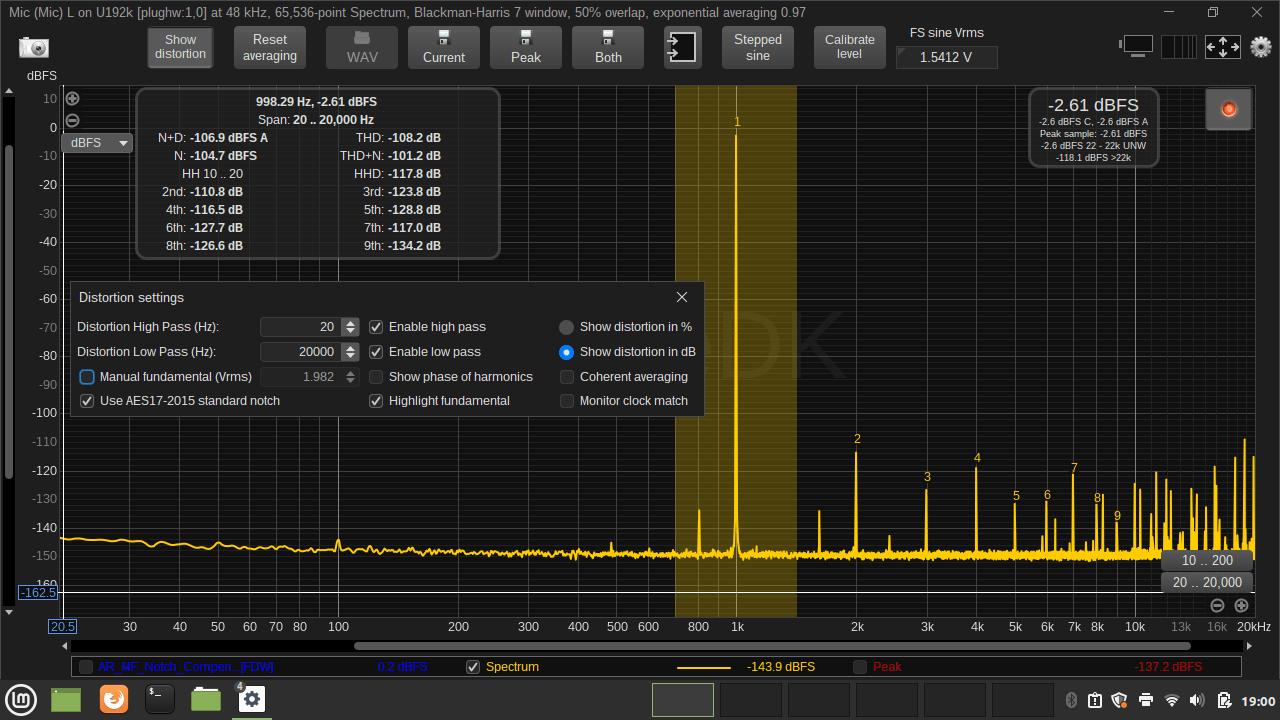Click the yellow Spectrum line swatch
1280x720 pixels.
pyautogui.click(x=703, y=667)
